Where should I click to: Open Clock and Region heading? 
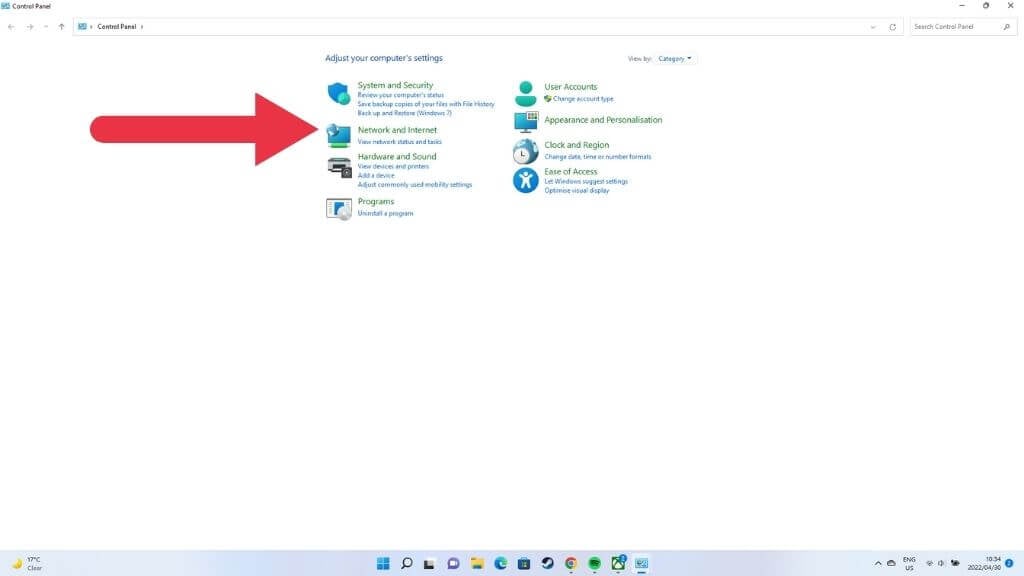tap(576, 145)
